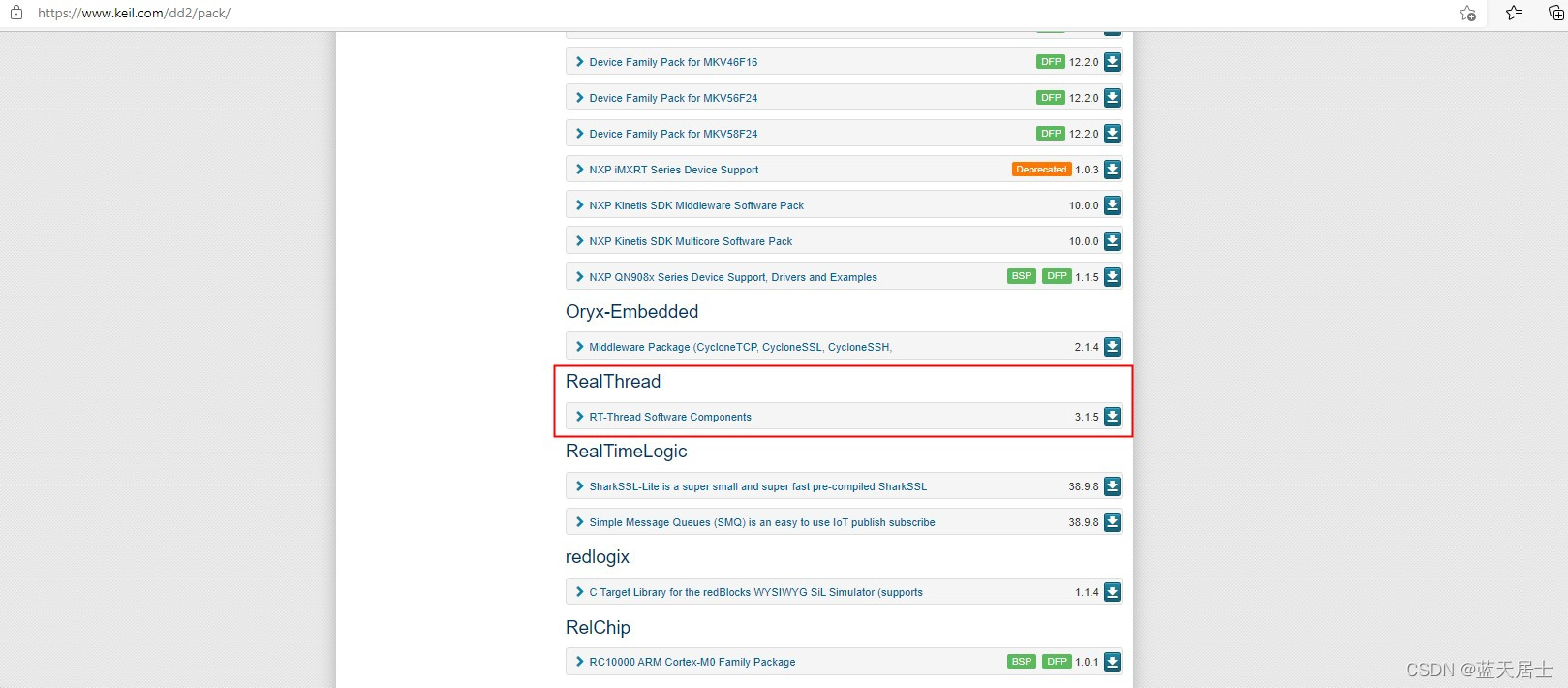The height and width of the screenshot is (688, 1568).
Task: Click DFP badge on NXP QN908x row
Action: tap(1057, 276)
